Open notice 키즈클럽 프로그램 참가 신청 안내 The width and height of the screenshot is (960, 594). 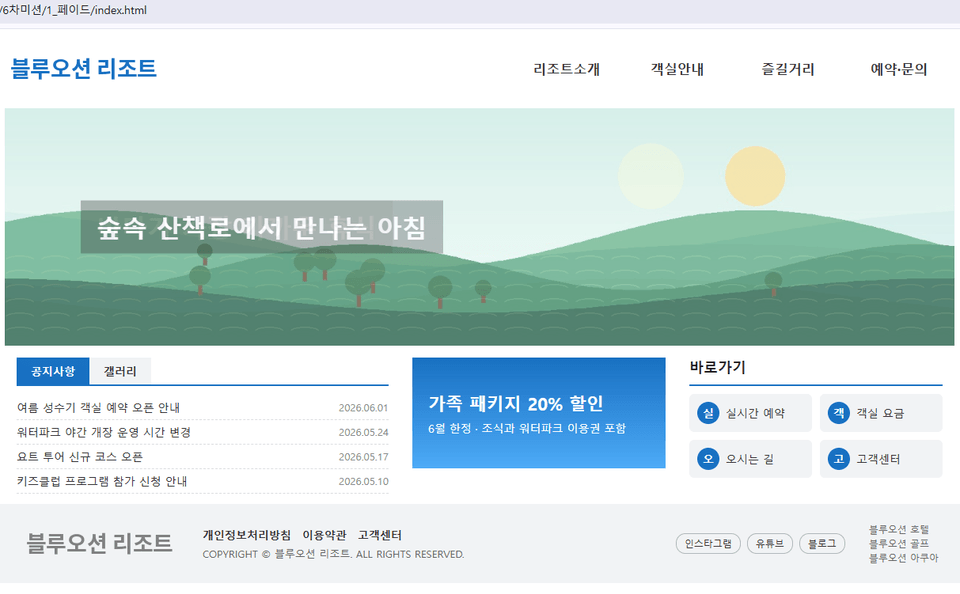tap(102, 481)
